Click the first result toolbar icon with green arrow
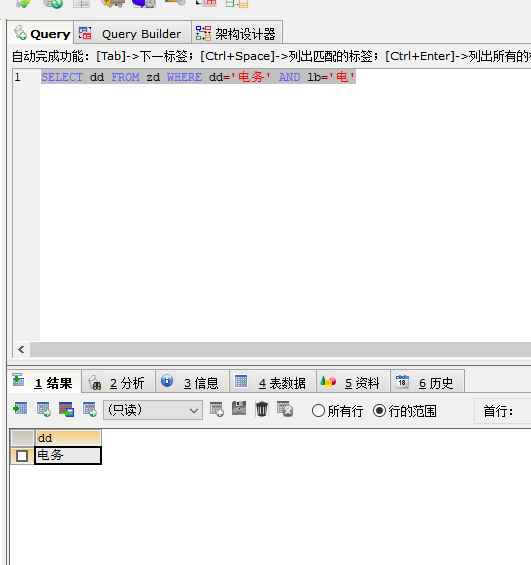The width and height of the screenshot is (531, 565). pos(20,409)
